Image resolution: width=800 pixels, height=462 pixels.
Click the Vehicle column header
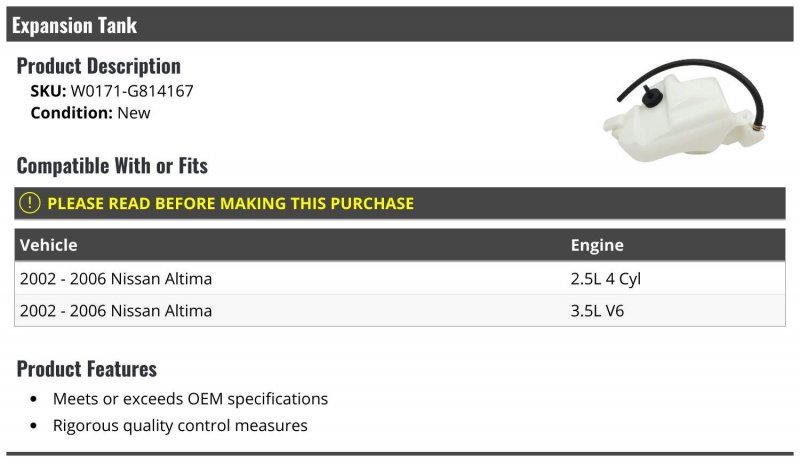[48, 245]
